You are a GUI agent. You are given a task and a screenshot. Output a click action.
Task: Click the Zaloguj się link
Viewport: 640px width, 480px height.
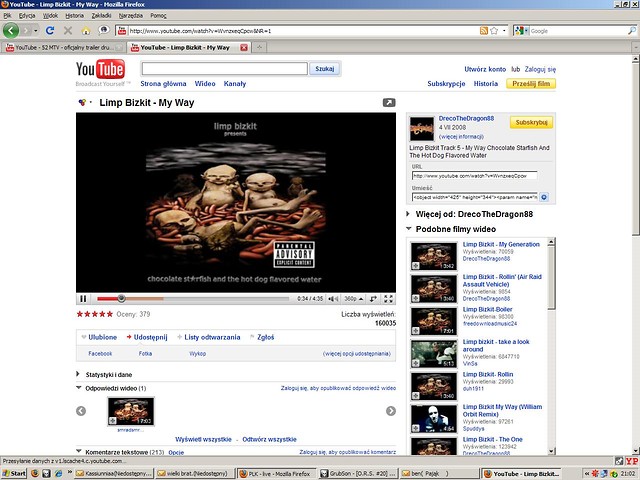pyautogui.click(x=540, y=69)
